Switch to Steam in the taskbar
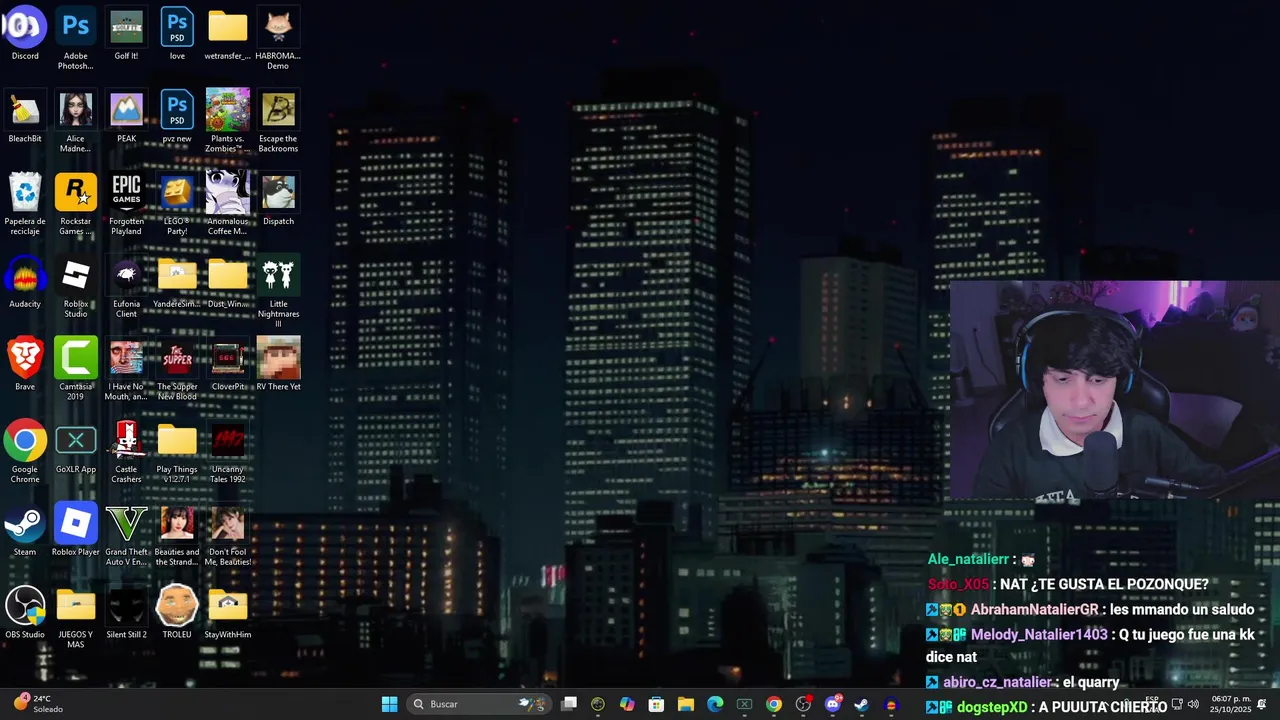Image resolution: width=1280 pixels, height=720 pixels. [861, 704]
